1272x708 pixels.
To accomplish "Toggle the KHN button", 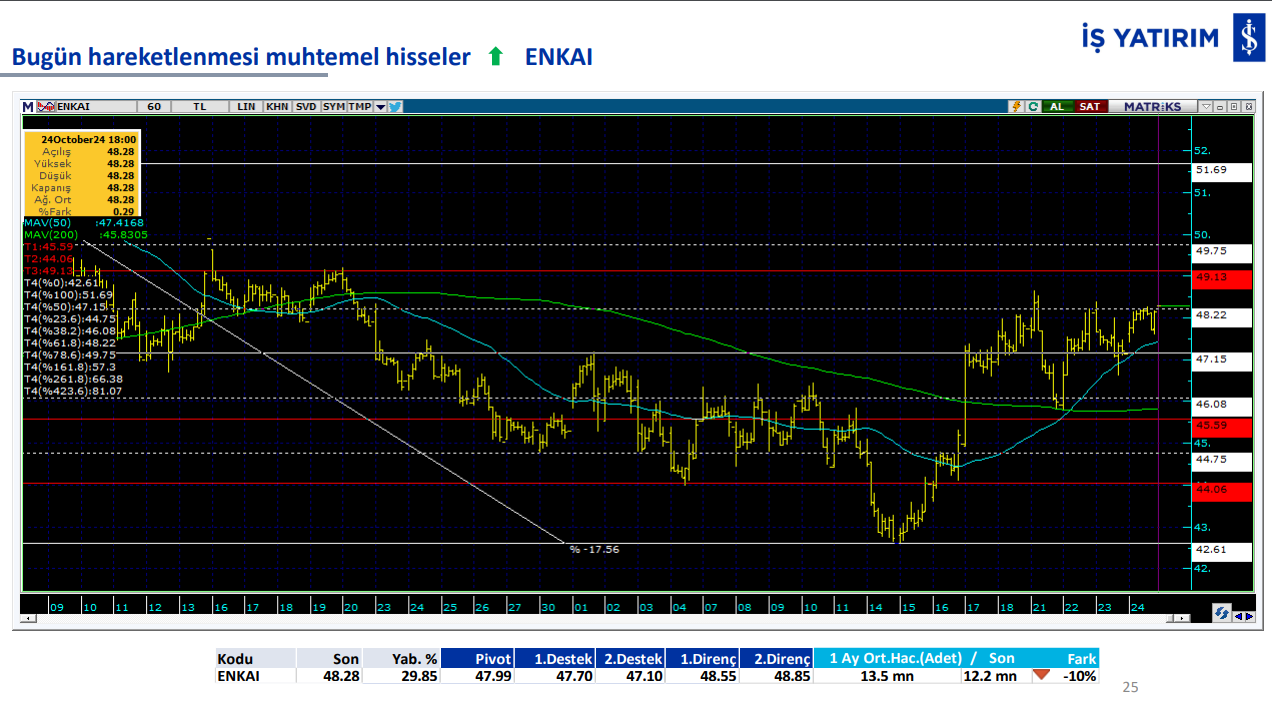I will [277, 106].
